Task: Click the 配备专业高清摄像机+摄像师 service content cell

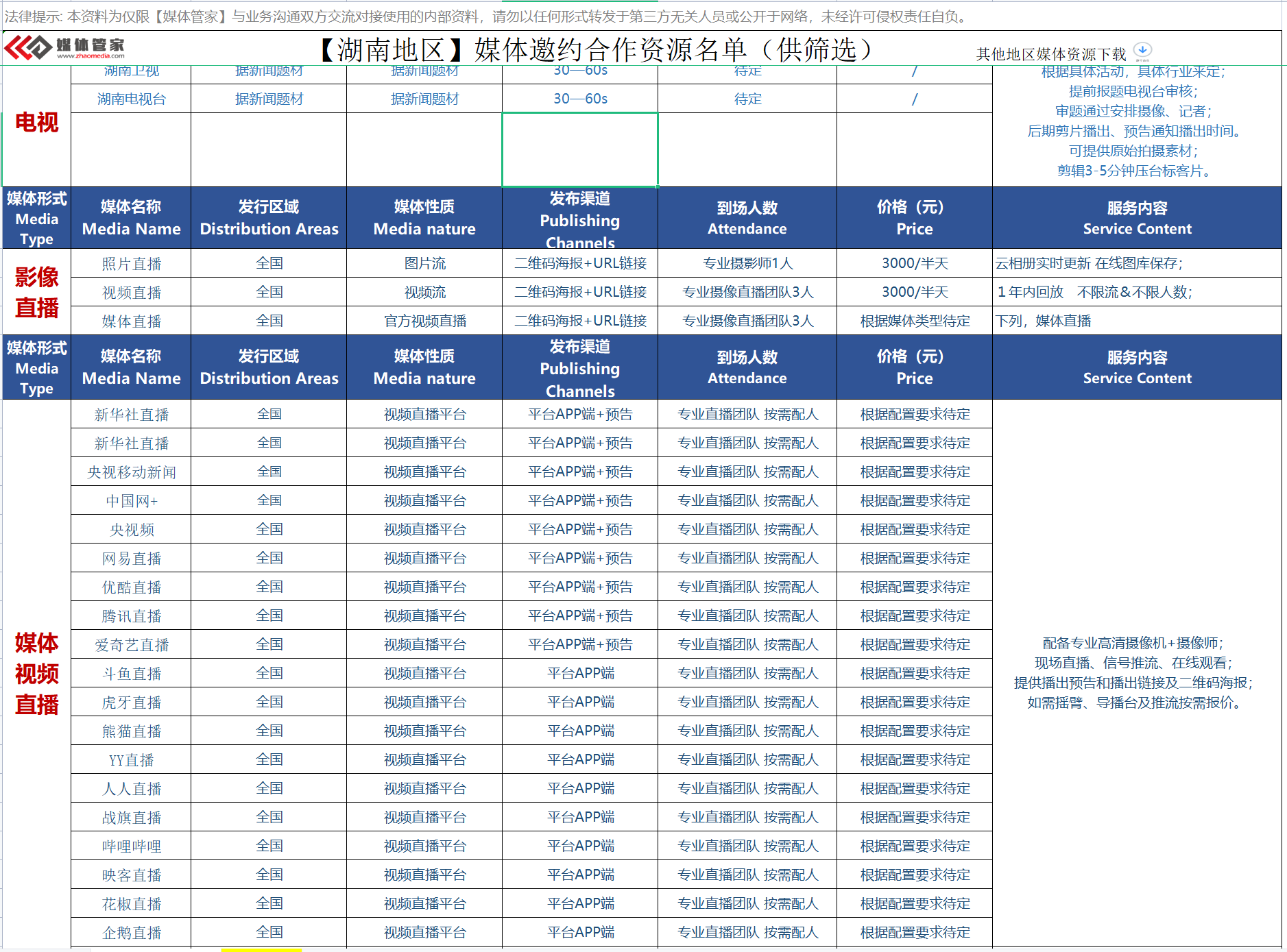Action: 1137,673
